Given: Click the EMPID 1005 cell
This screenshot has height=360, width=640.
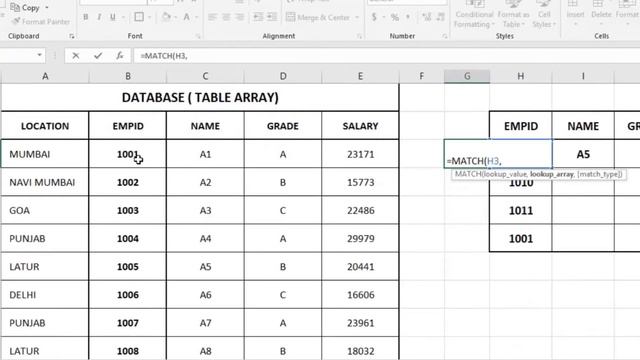Looking at the screenshot, I should click(x=128, y=267).
